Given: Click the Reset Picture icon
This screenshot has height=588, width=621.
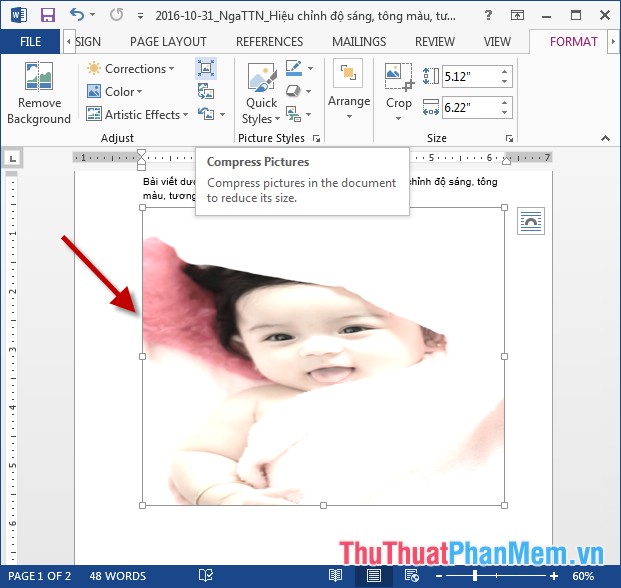Looking at the screenshot, I should point(206,114).
